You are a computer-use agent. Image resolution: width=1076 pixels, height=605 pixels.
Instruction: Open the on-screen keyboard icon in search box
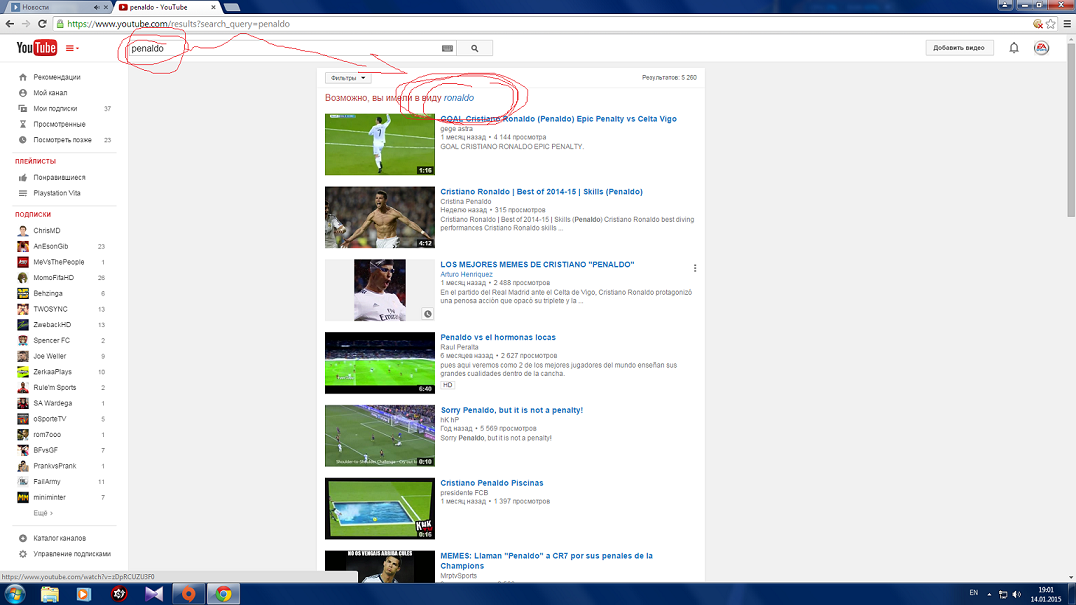pos(447,48)
